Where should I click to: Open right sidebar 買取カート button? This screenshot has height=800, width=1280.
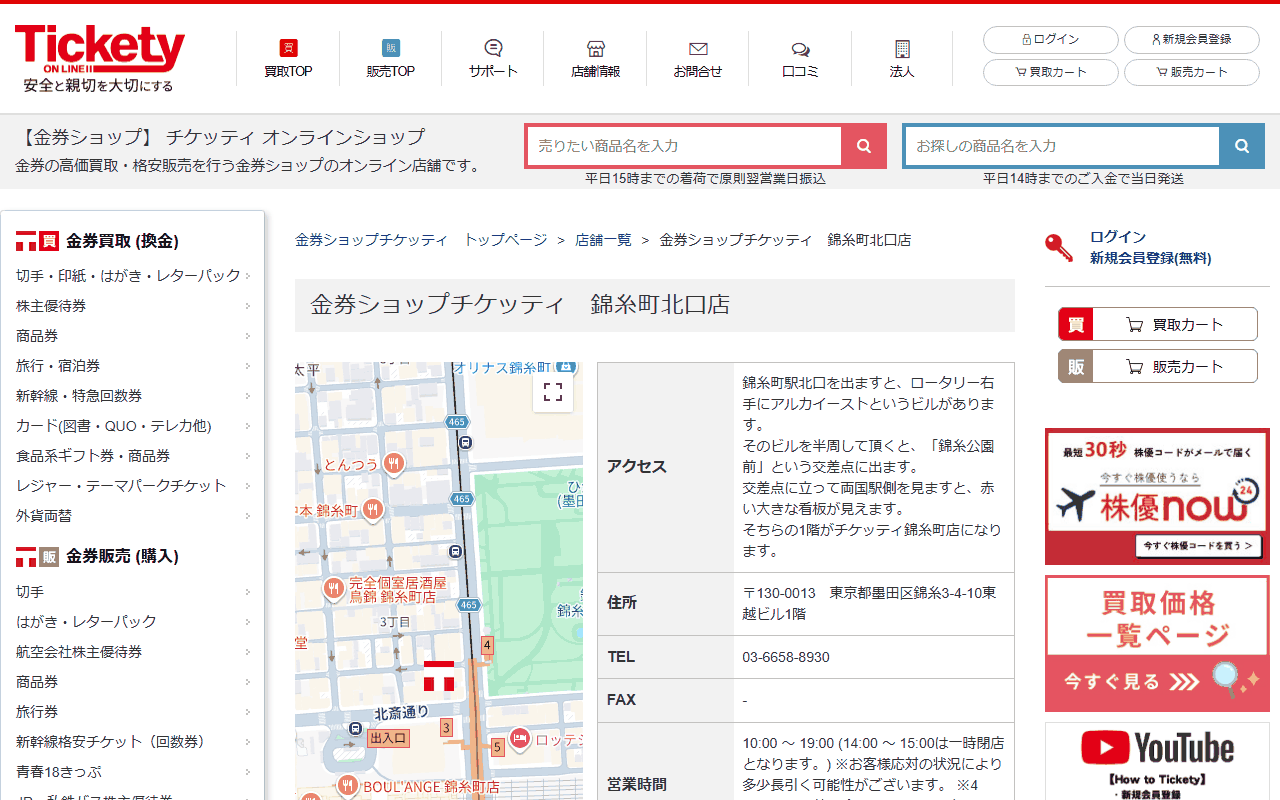pyautogui.click(x=1158, y=324)
